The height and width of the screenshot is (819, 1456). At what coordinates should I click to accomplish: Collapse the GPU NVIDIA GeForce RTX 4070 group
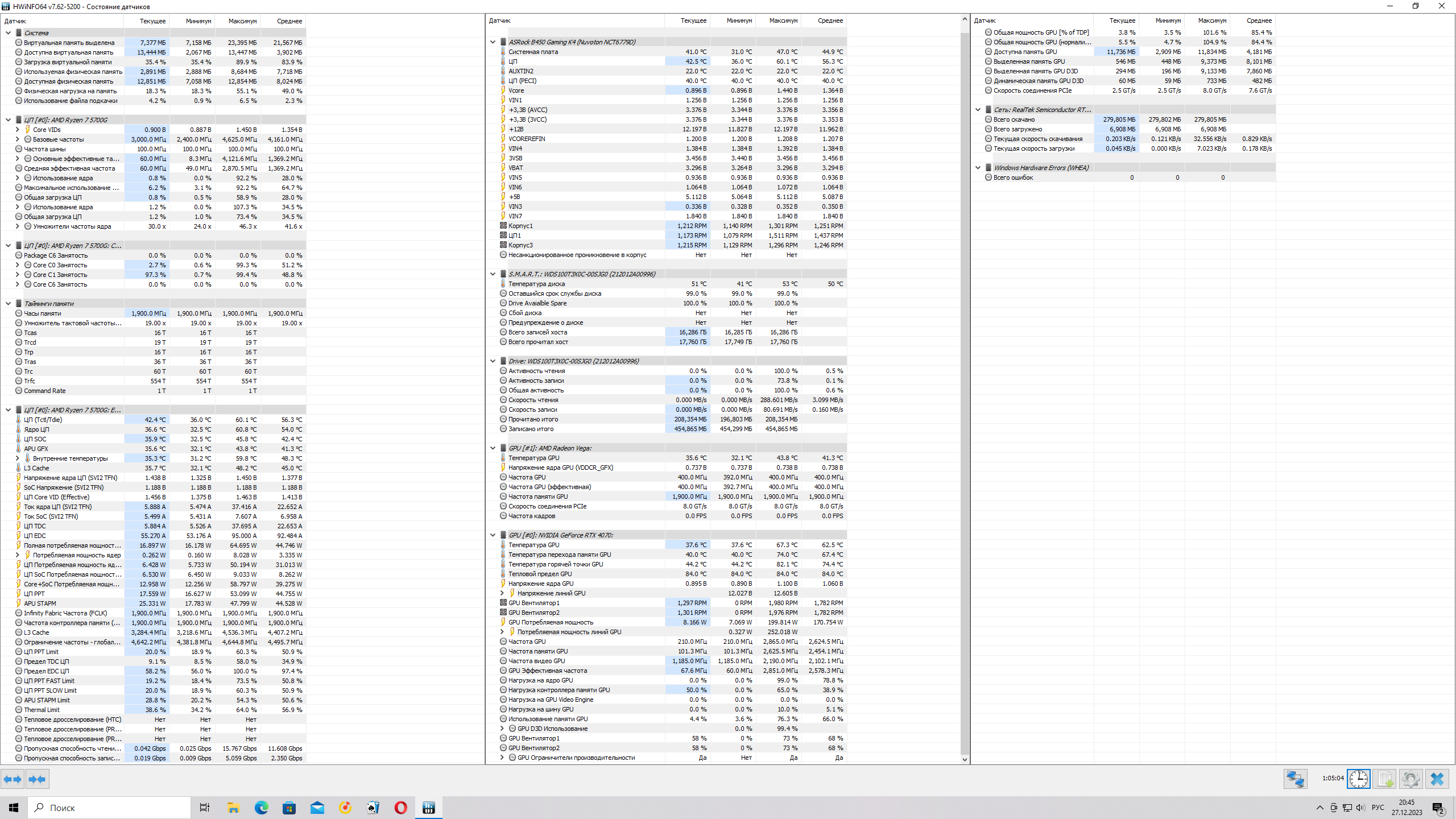[x=493, y=535]
